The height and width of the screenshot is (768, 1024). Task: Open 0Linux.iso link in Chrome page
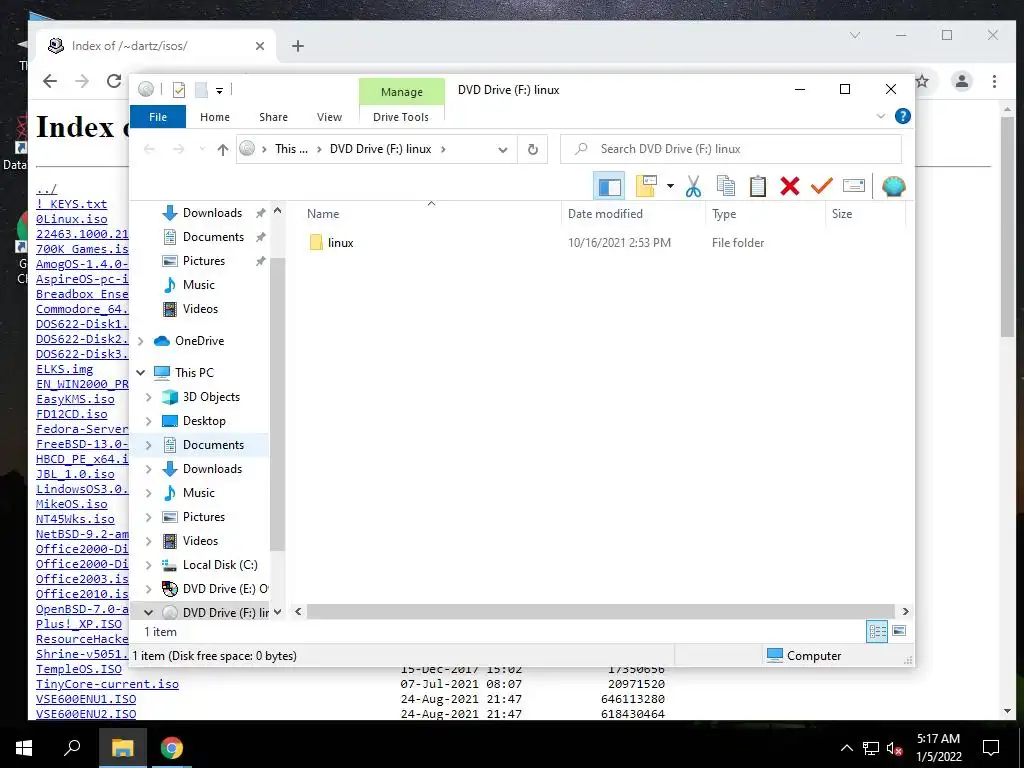point(72,219)
